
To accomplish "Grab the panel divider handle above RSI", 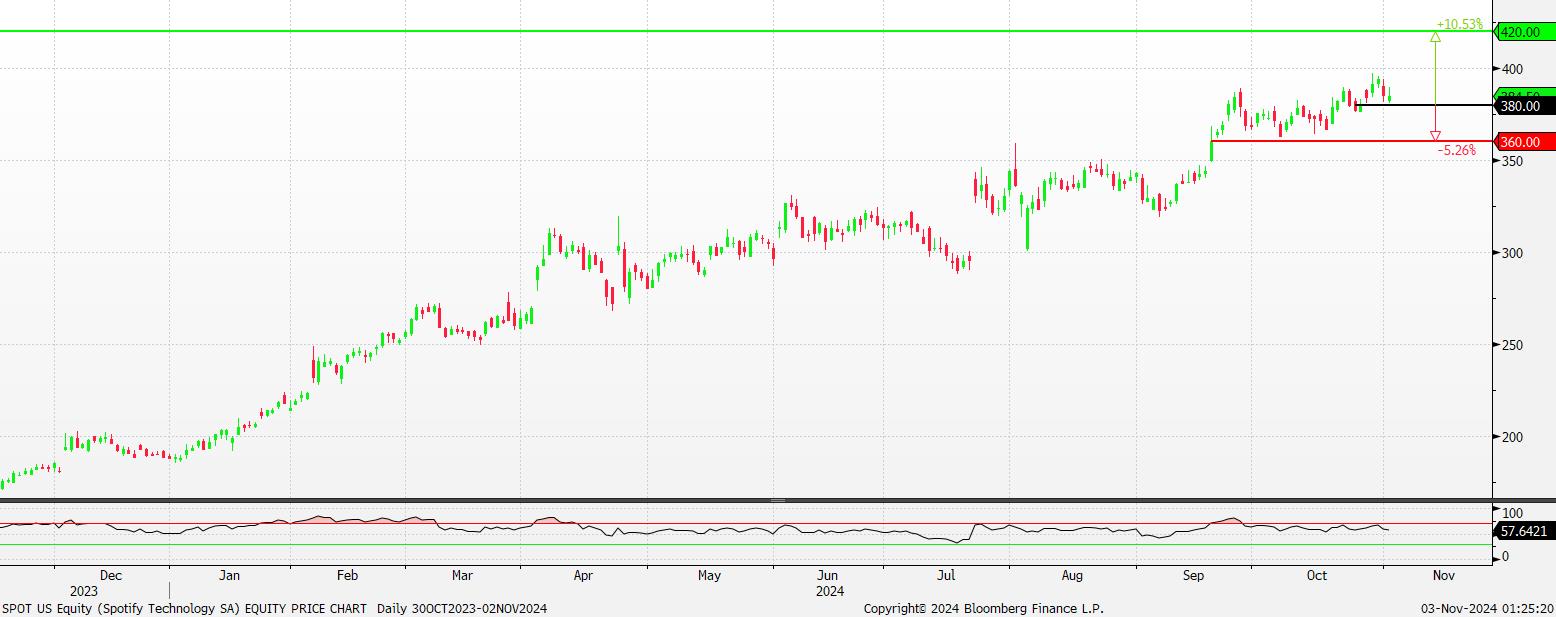I will tap(778, 500).
